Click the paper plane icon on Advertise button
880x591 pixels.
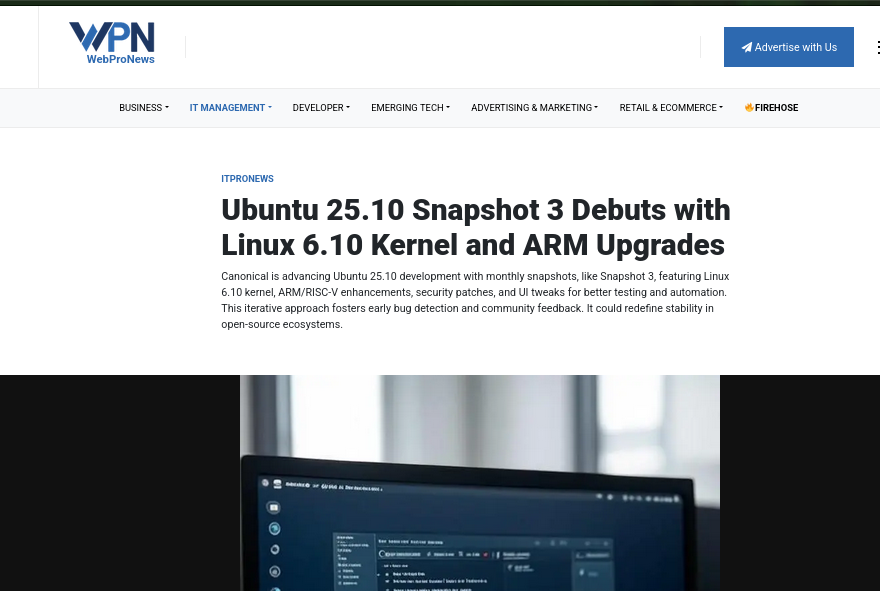point(746,47)
